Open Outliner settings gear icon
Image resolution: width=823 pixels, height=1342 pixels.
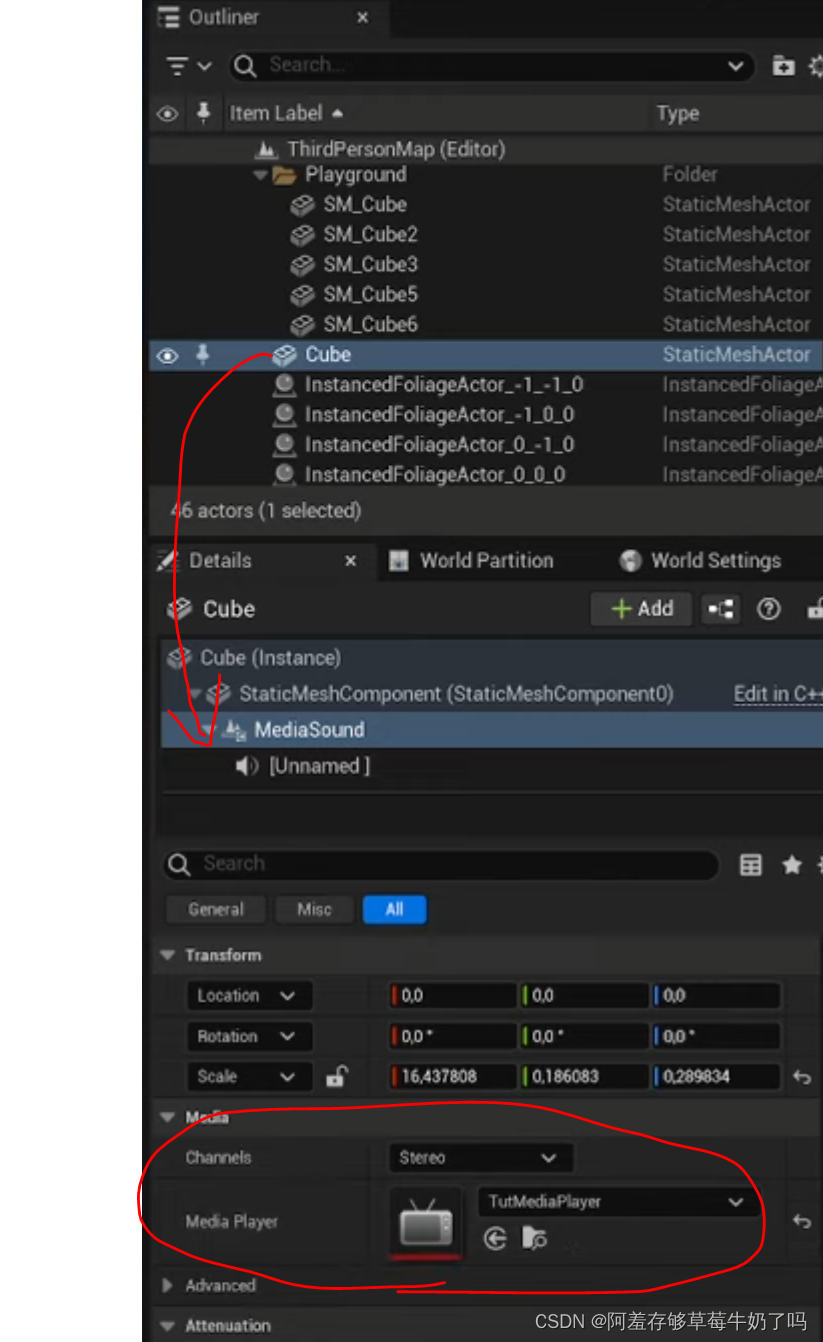[816, 65]
